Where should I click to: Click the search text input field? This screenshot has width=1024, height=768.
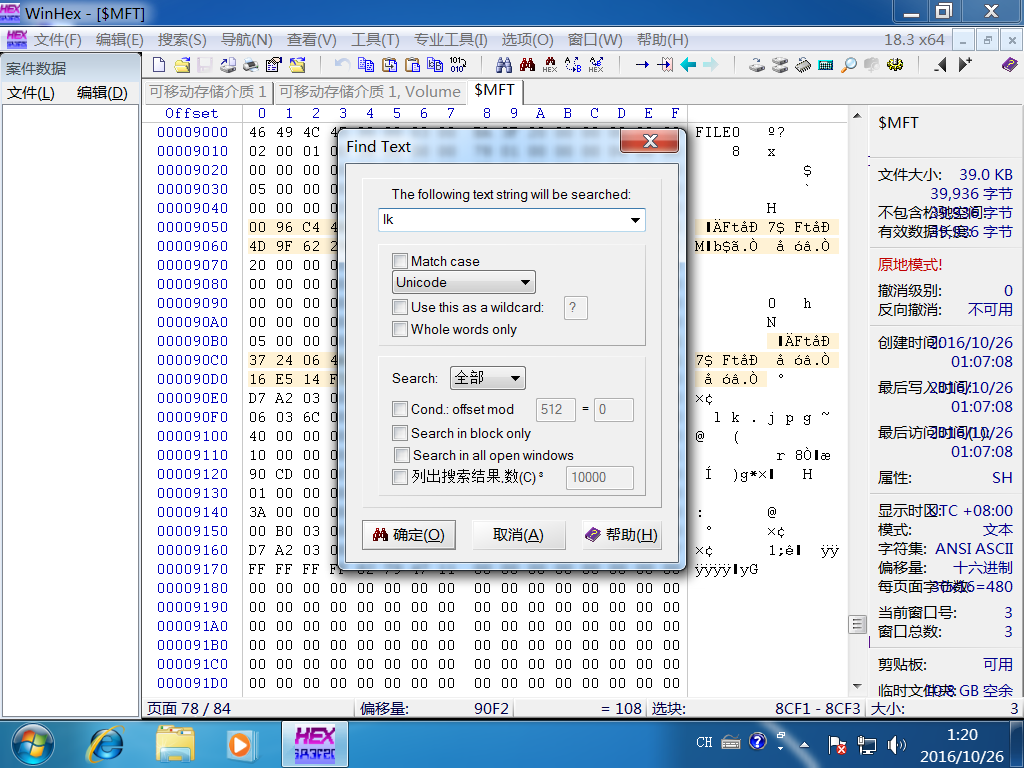[511, 220]
